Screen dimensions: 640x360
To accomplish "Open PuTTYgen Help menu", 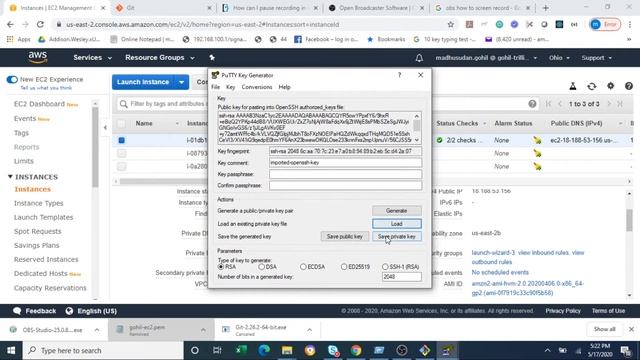I will tap(284, 87).
